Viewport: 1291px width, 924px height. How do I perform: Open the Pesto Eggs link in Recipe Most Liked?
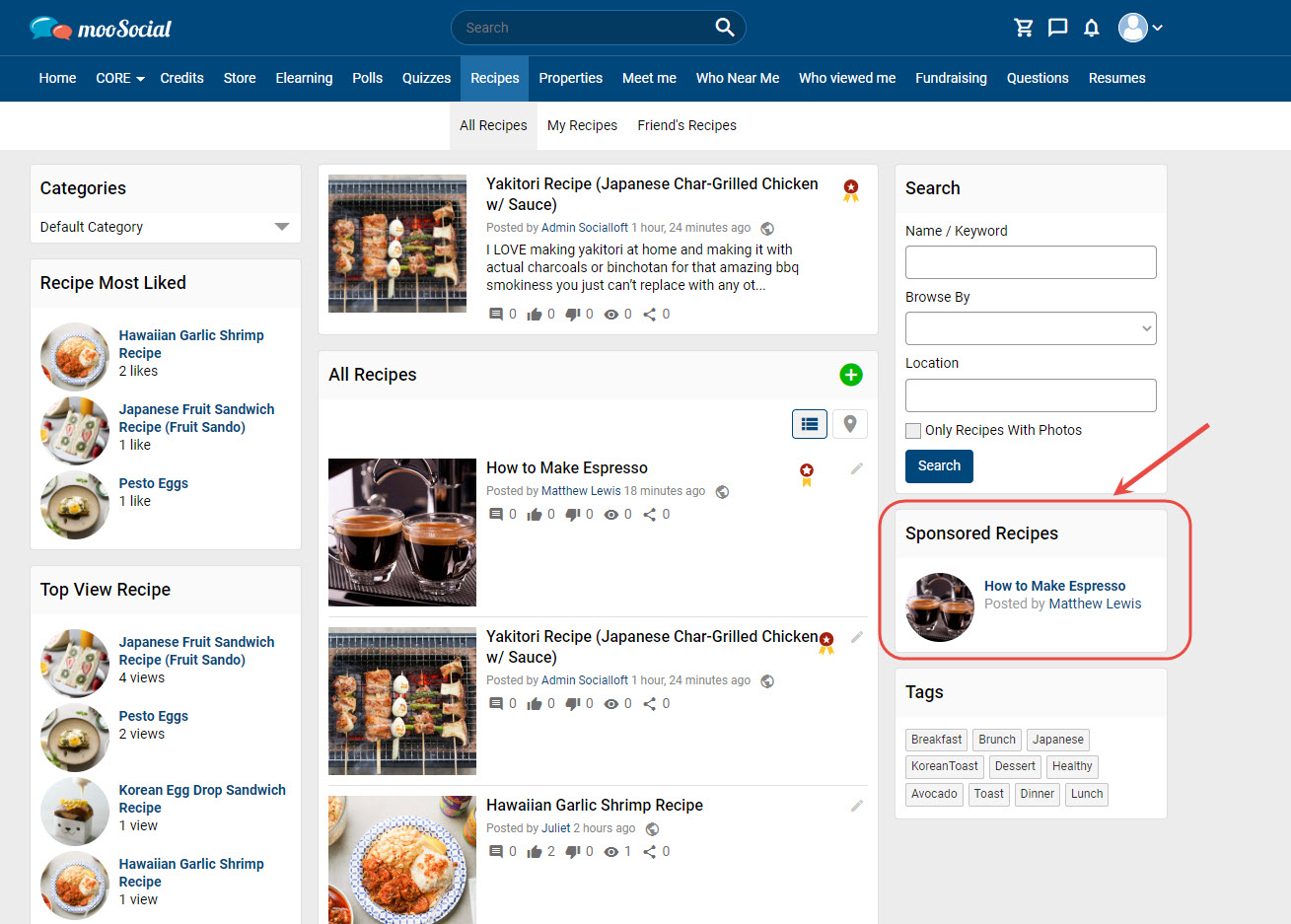(154, 483)
